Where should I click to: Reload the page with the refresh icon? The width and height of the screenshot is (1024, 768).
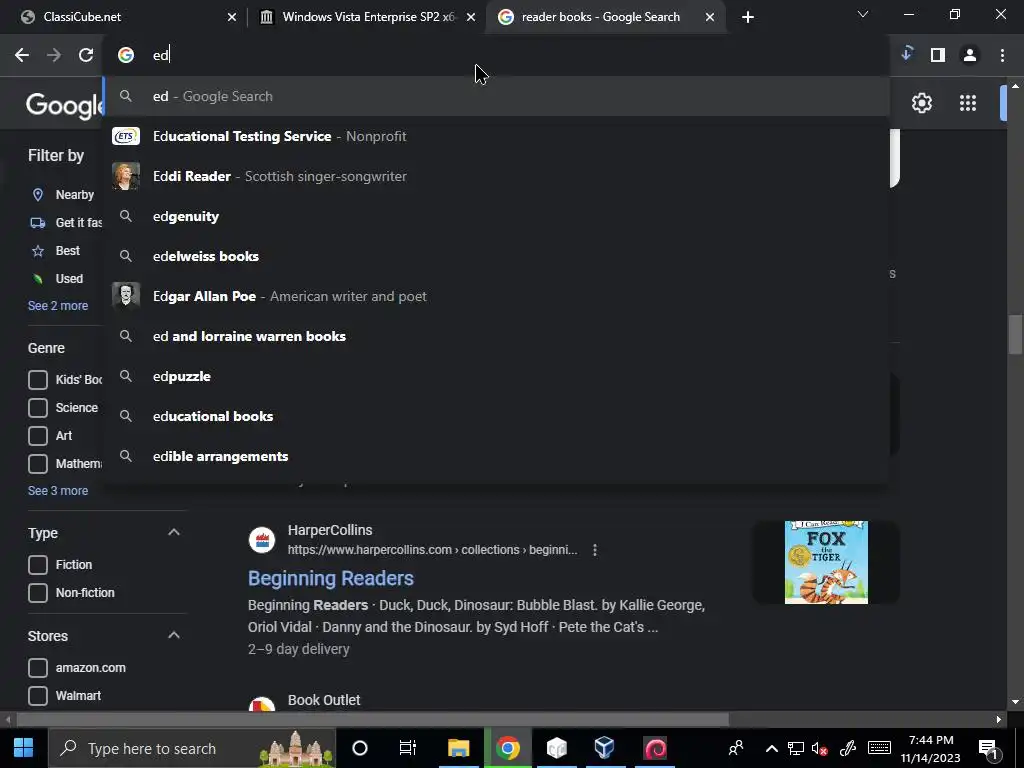(x=86, y=56)
